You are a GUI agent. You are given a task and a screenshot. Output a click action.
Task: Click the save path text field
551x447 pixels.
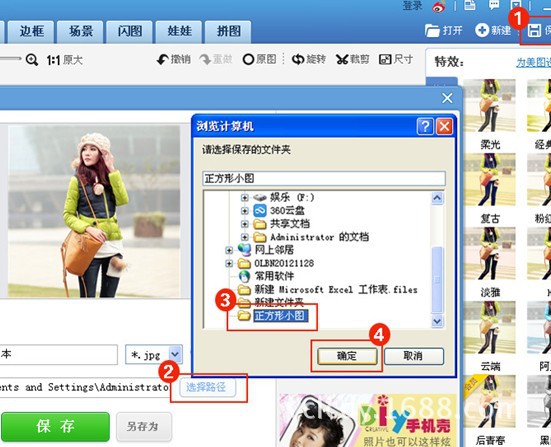pos(85,387)
